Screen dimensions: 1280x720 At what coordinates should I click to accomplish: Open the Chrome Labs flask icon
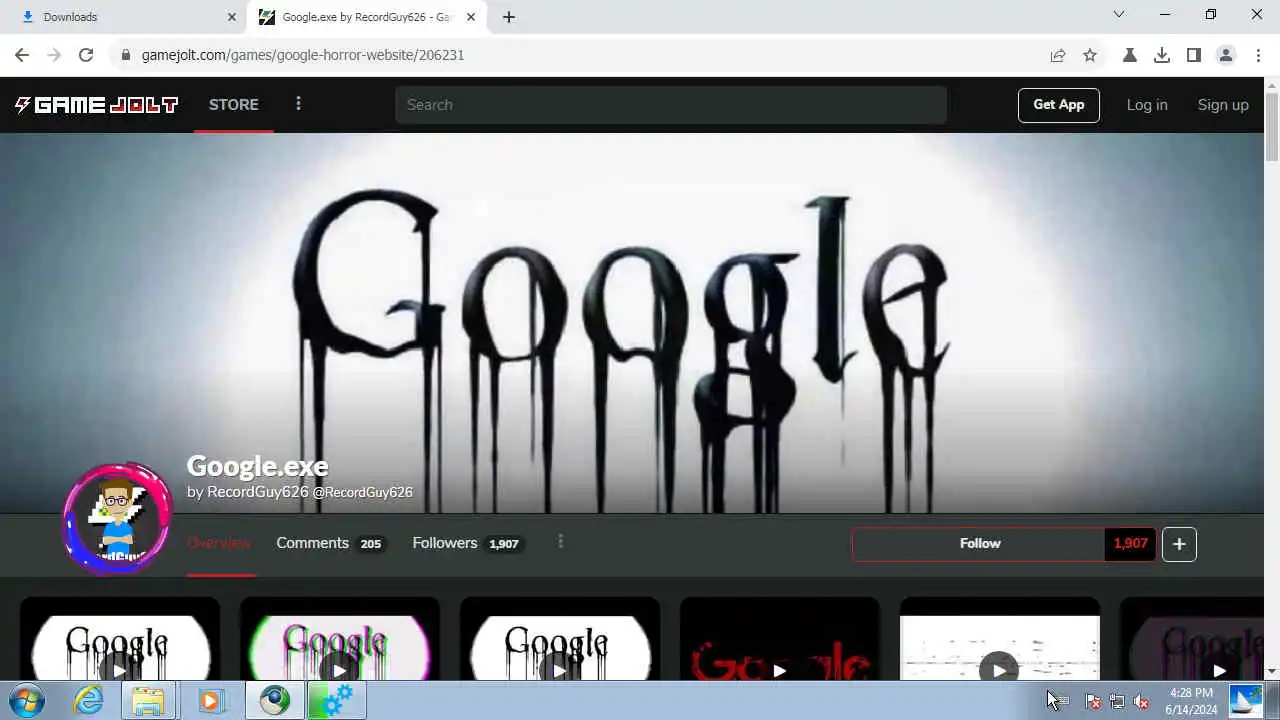1130,55
